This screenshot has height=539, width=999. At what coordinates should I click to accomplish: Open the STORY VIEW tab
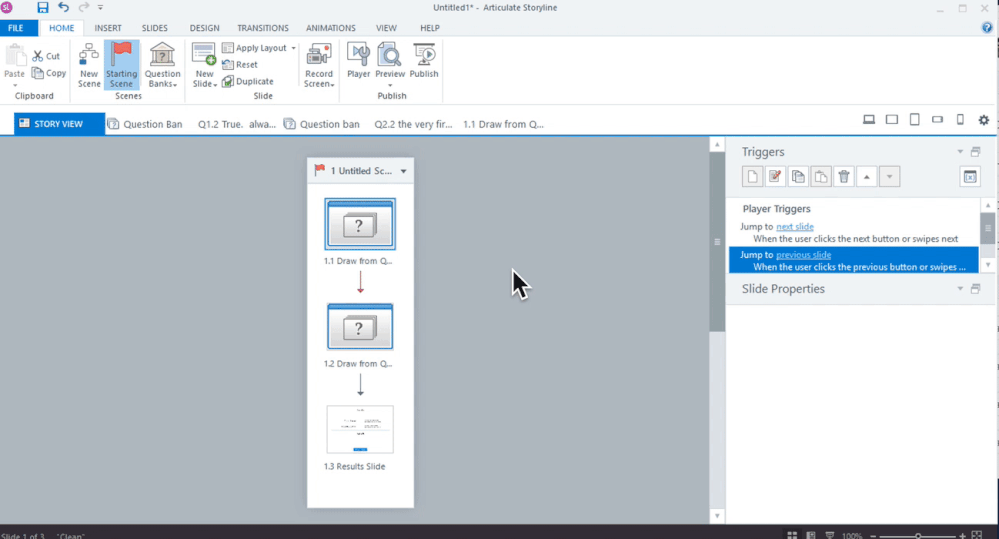tap(59, 124)
